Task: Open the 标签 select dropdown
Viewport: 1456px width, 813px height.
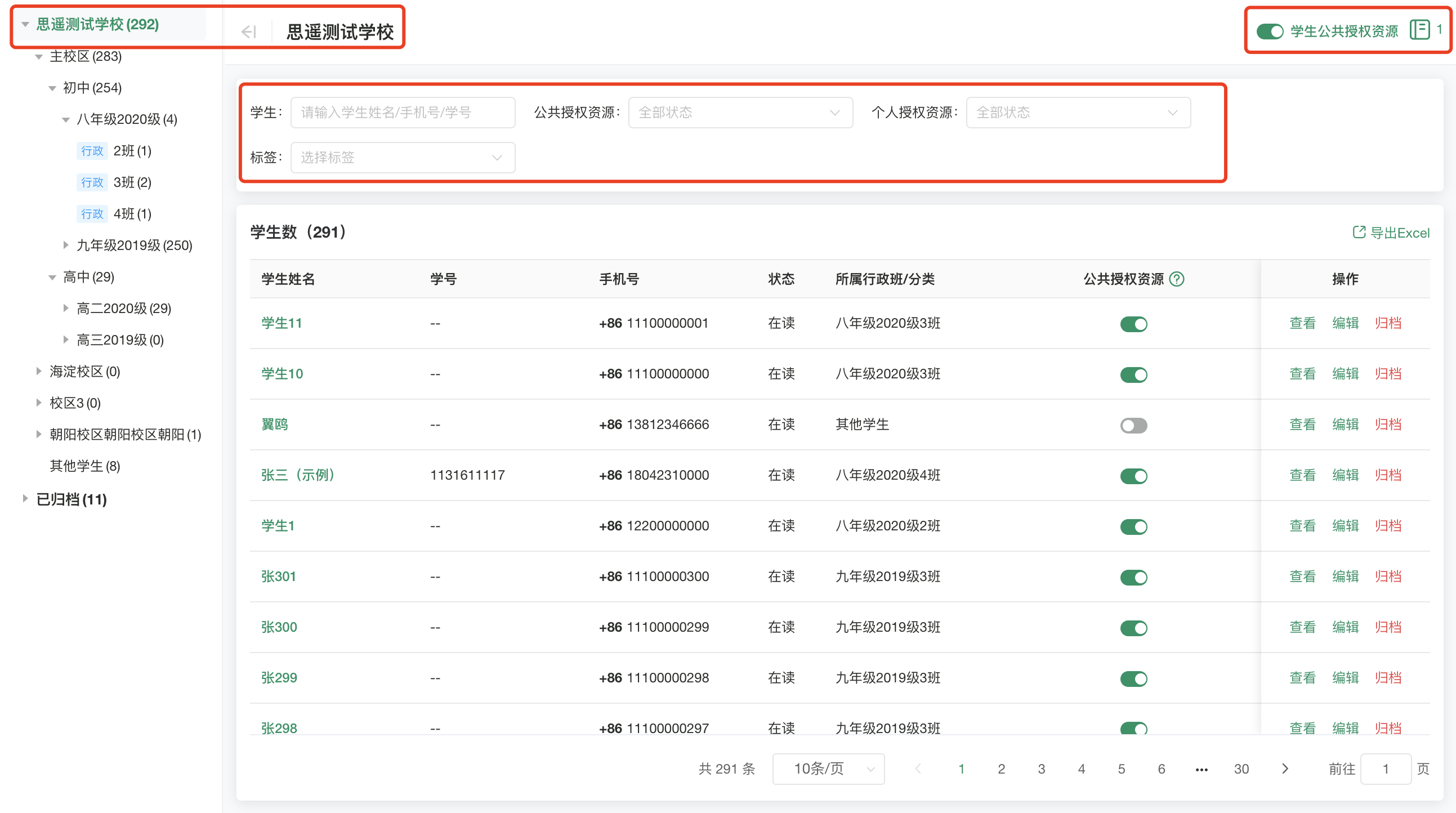Action: coord(403,157)
